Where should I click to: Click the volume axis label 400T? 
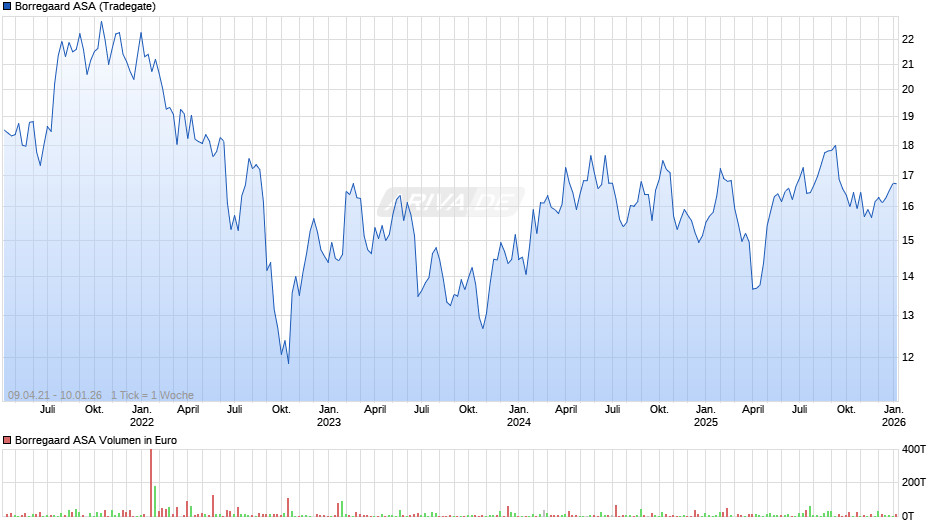point(914,449)
